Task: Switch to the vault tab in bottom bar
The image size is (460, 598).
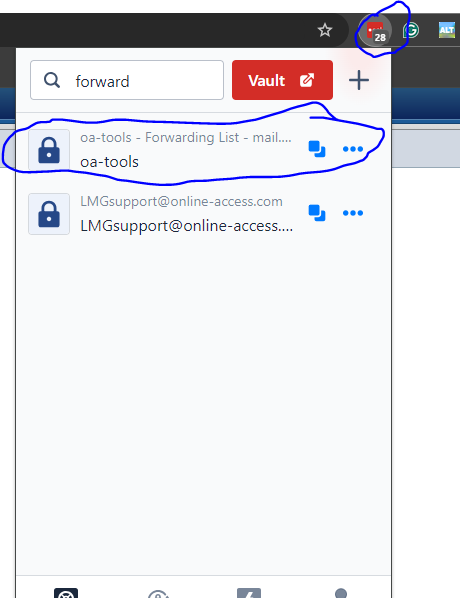Action: click(x=66, y=593)
